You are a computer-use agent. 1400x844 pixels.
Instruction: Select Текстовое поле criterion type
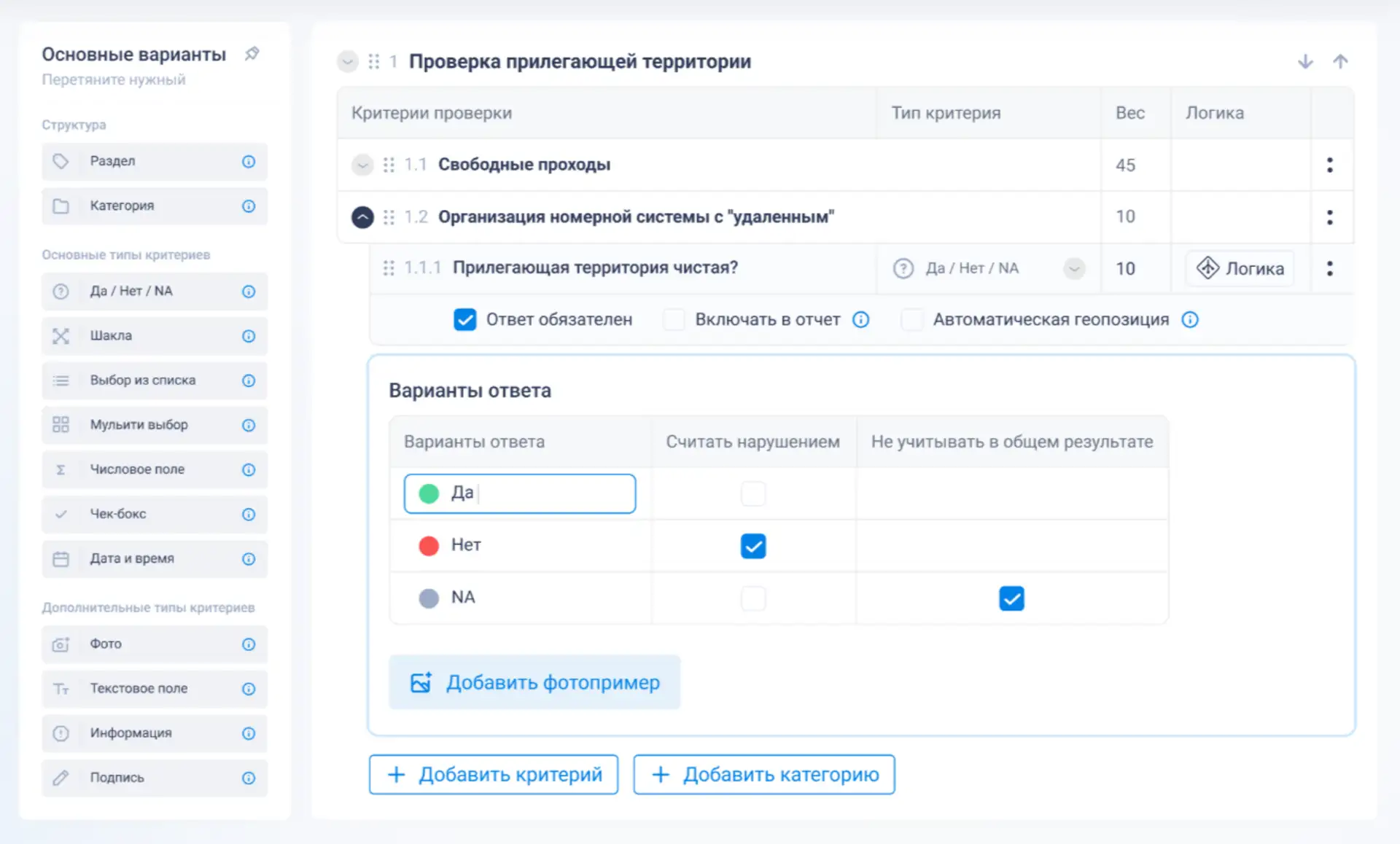(x=155, y=689)
